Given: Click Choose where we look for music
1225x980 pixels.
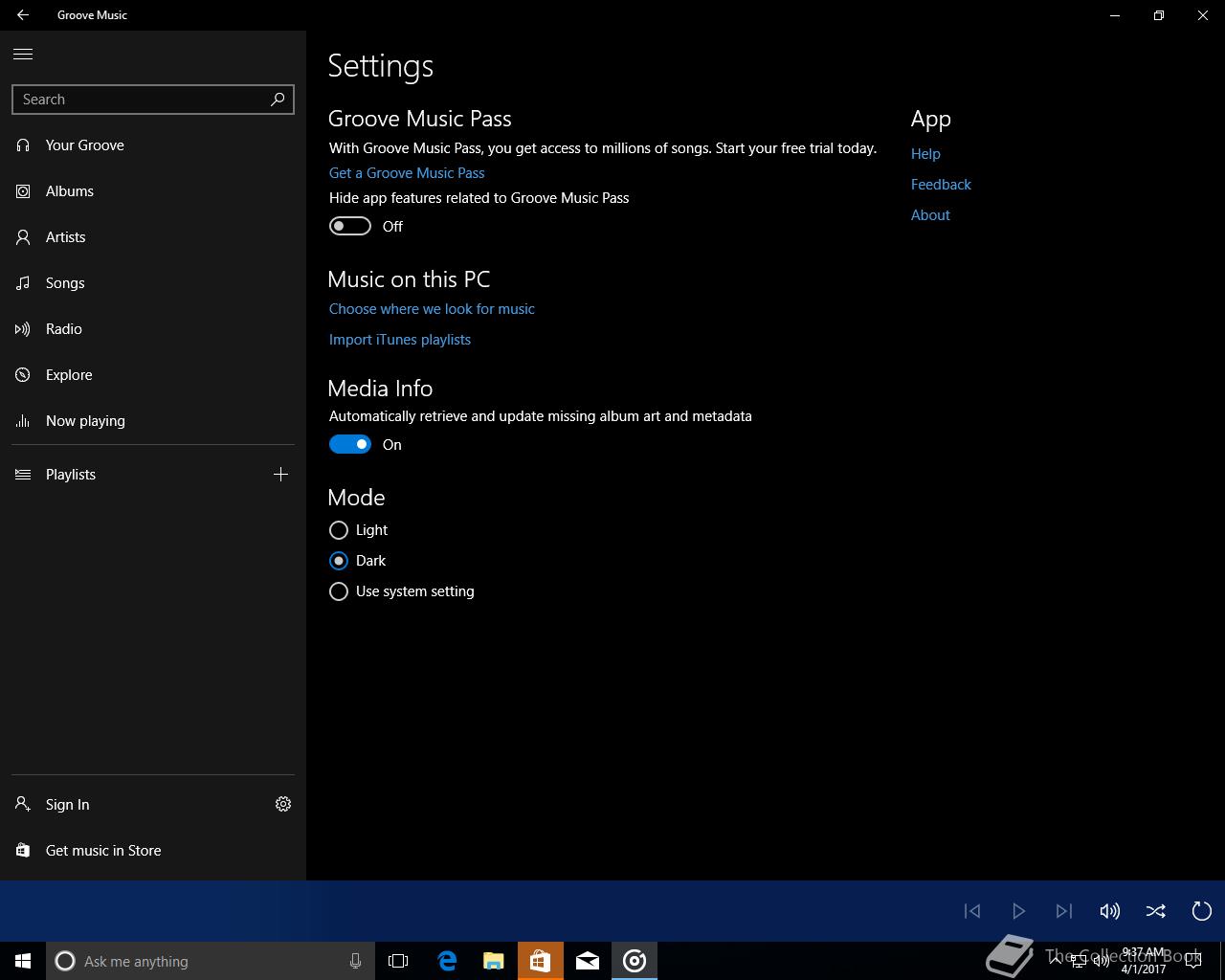Looking at the screenshot, I should pyautogui.click(x=432, y=309).
